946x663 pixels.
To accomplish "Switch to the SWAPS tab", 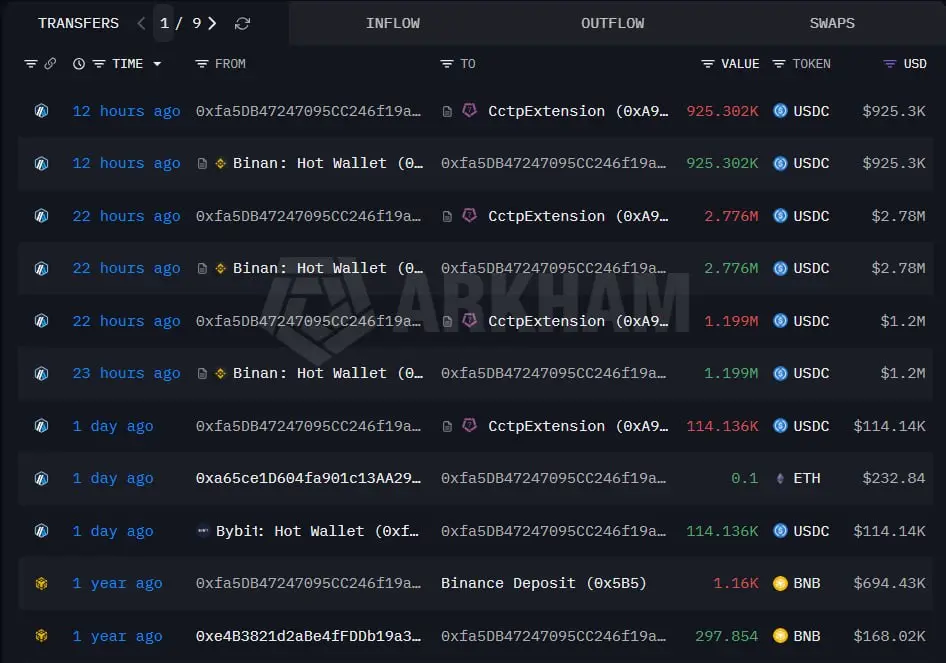I will tap(832, 23).
